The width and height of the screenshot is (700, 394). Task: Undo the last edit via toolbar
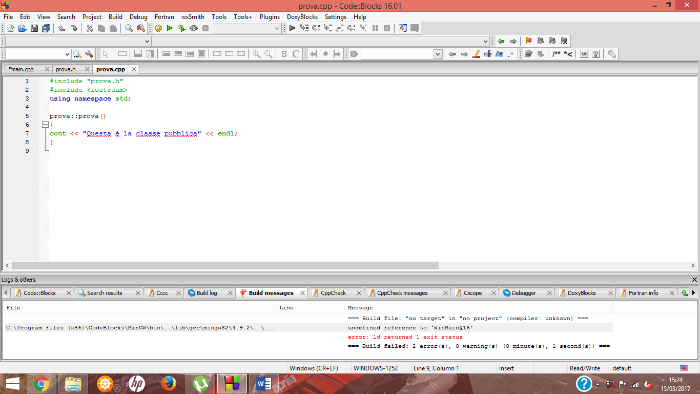point(62,28)
